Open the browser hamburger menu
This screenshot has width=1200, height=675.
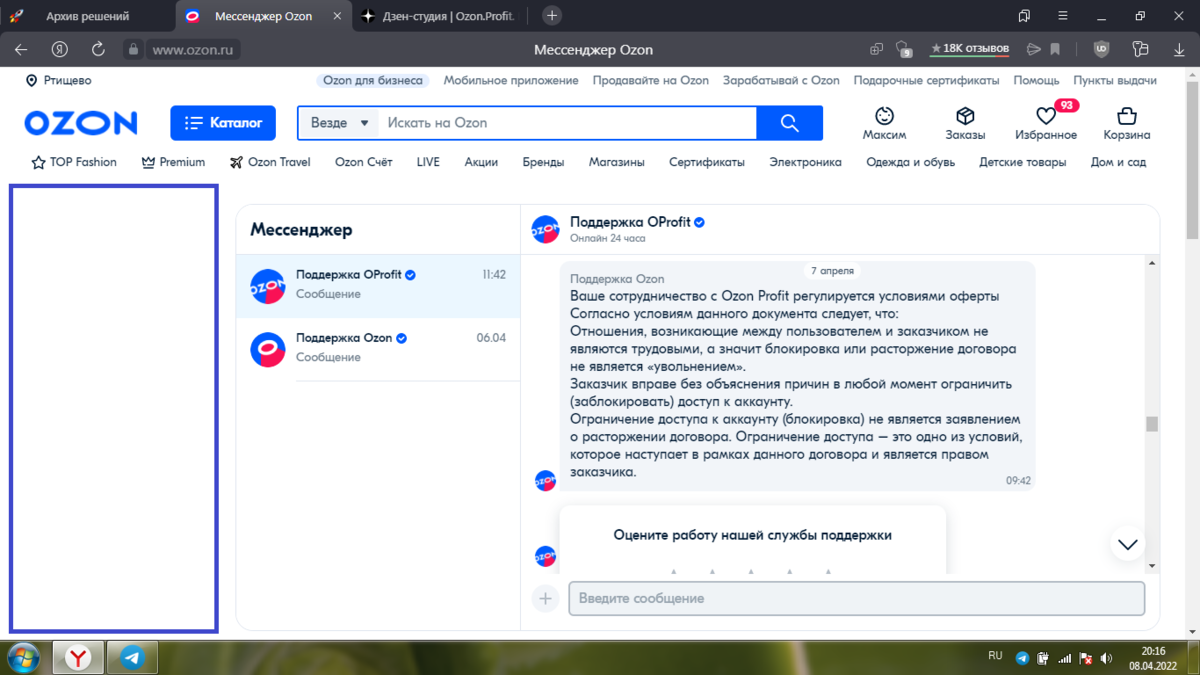click(1063, 16)
